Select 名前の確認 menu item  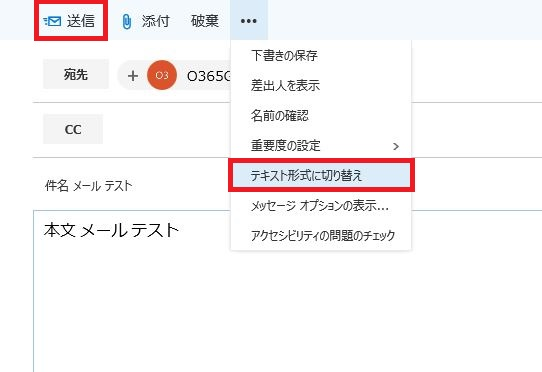coord(321,115)
